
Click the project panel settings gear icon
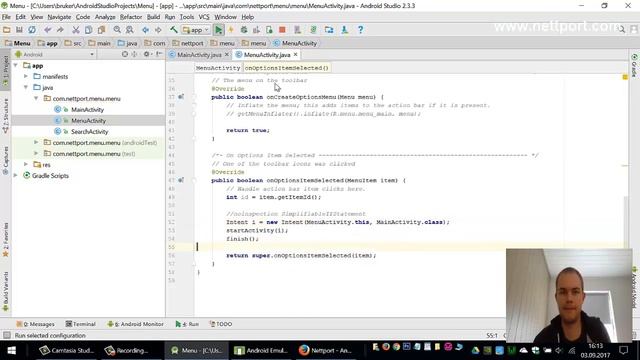(146, 54)
